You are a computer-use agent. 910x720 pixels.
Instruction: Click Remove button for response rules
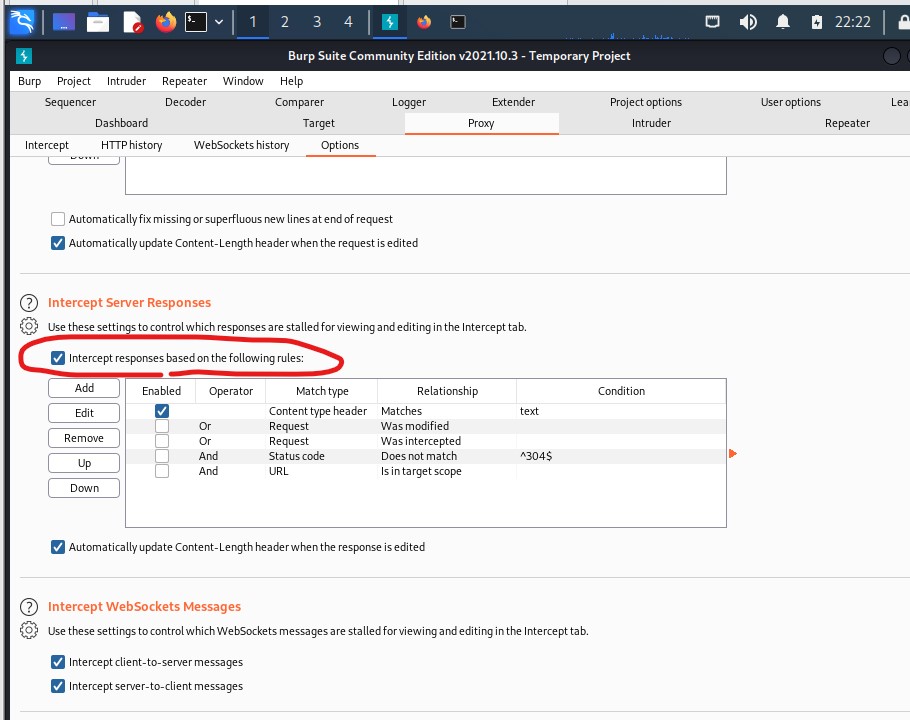pos(84,438)
